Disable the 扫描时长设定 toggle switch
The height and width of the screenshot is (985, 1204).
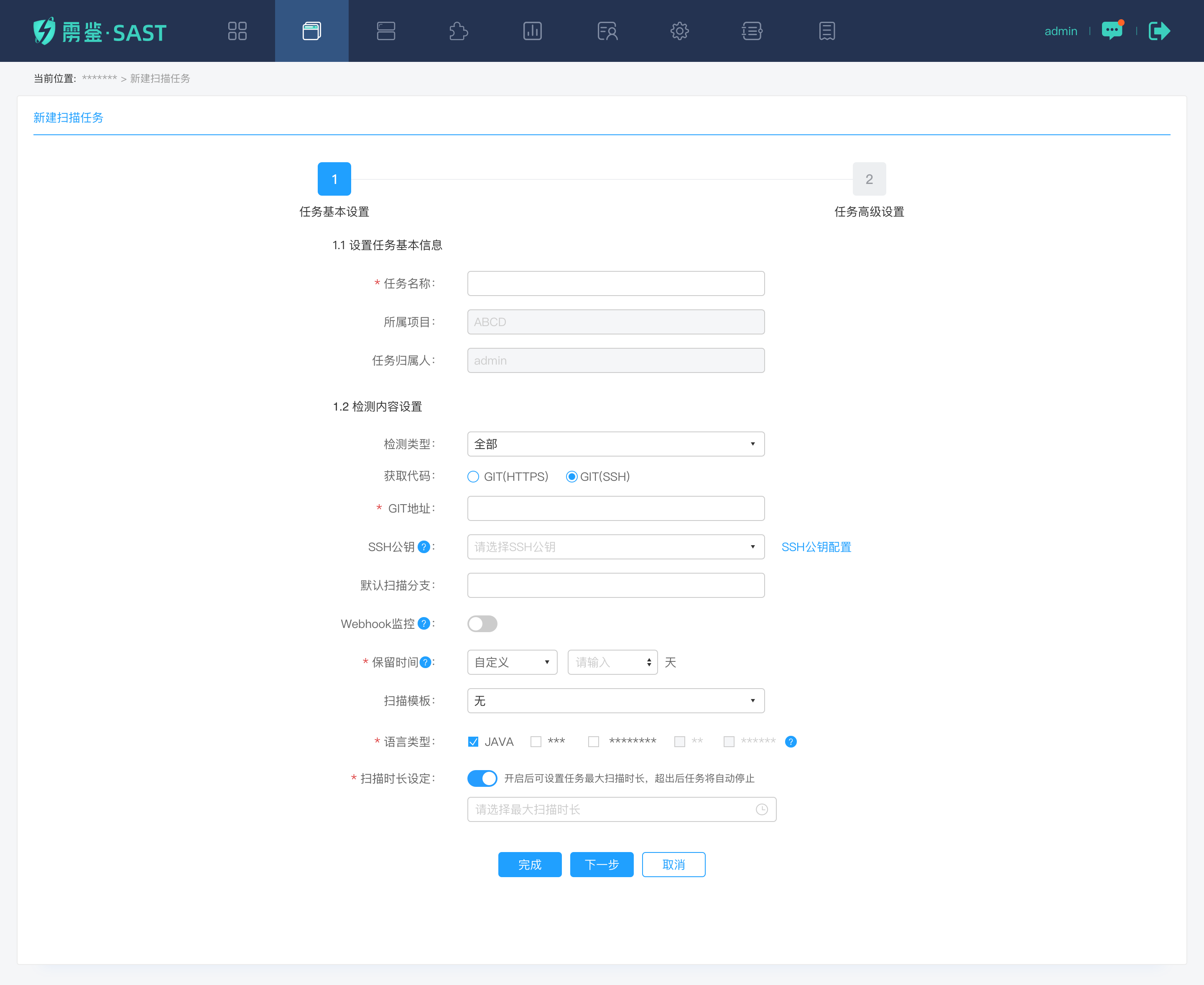[x=482, y=778]
